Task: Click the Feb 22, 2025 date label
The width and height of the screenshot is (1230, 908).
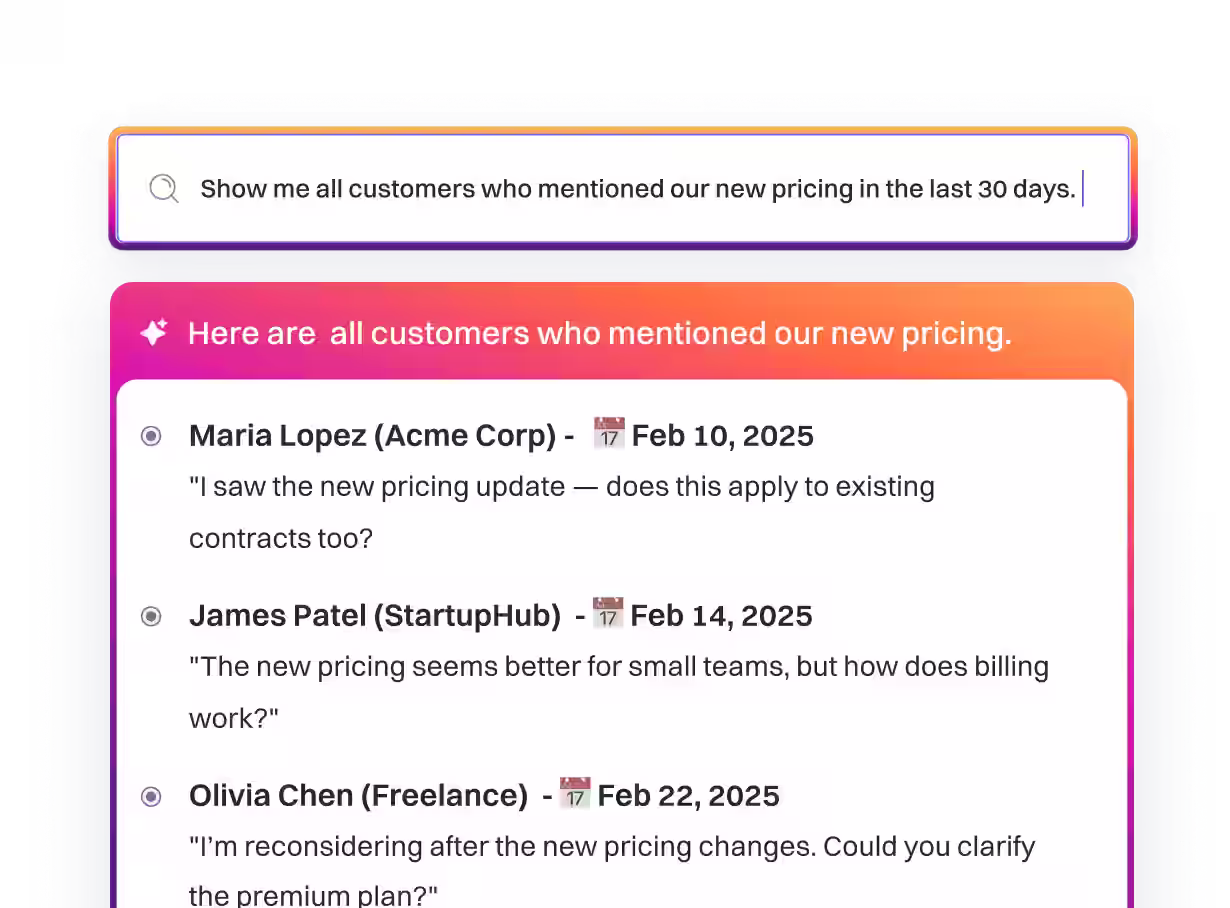Action: point(689,796)
